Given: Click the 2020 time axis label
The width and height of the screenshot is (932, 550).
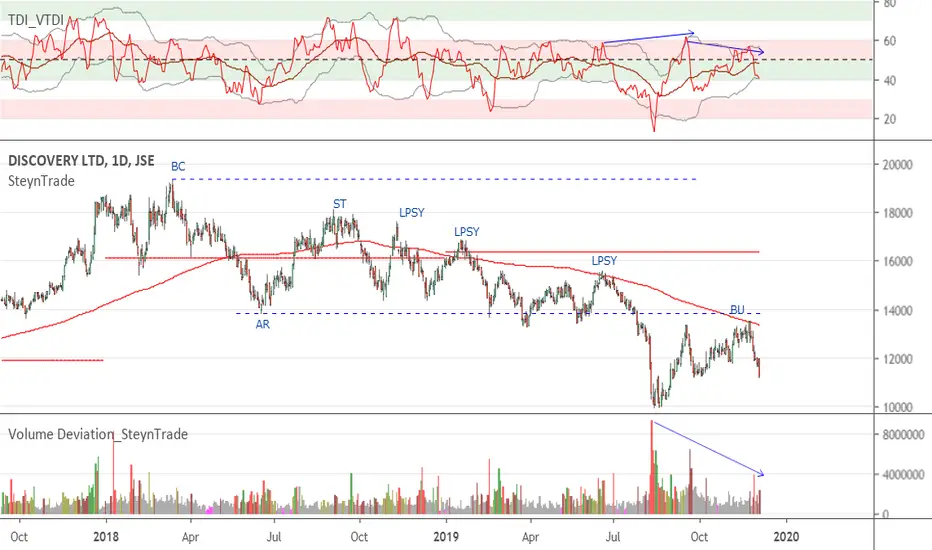Looking at the screenshot, I should pos(786,537).
